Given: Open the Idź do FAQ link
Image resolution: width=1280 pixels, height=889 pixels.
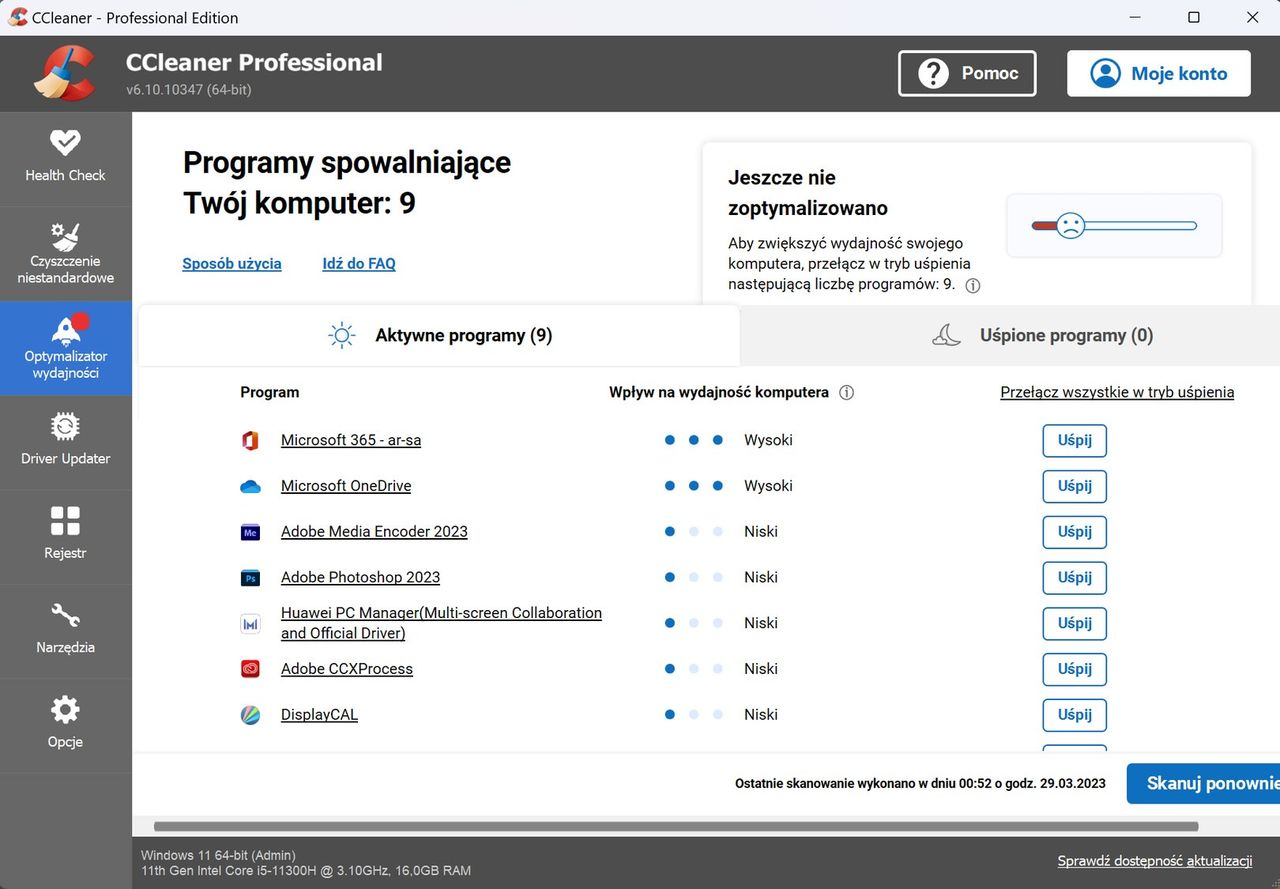Looking at the screenshot, I should pos(359,264).
